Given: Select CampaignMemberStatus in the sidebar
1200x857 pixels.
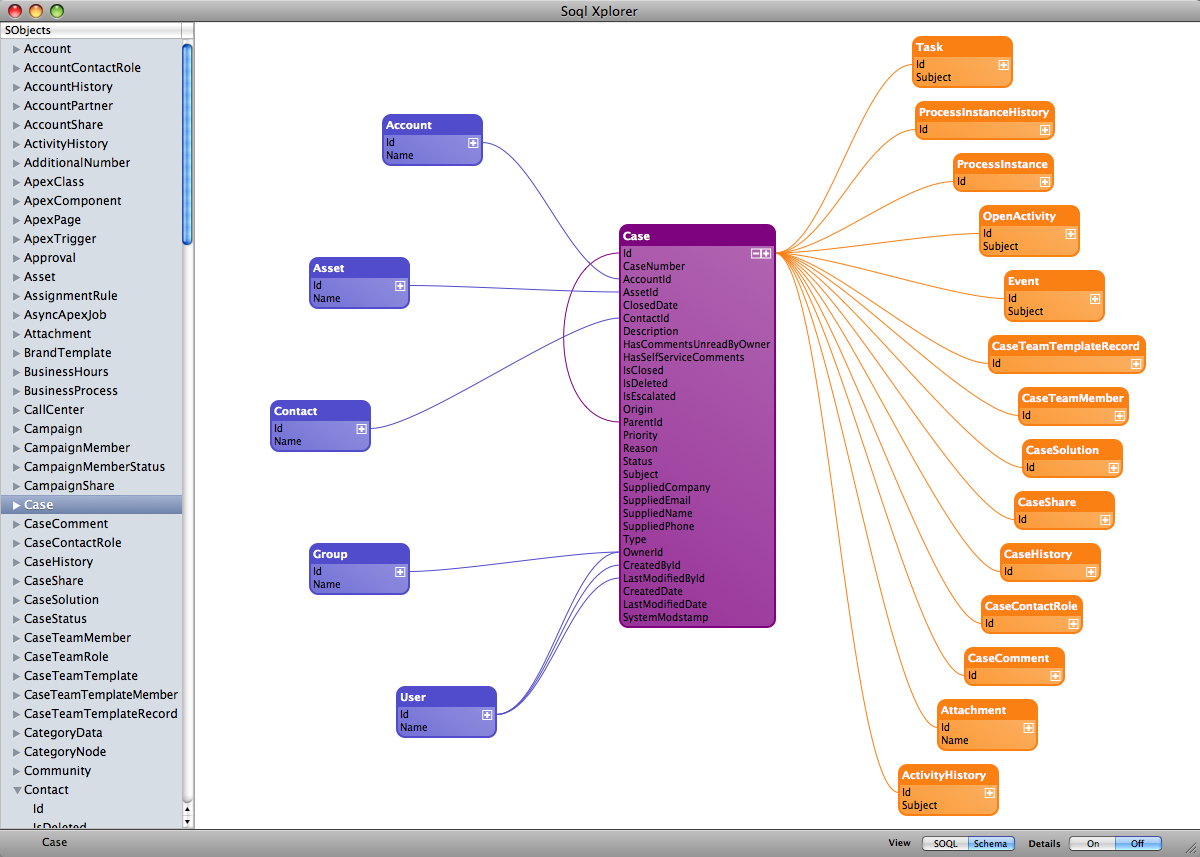Looking at the screenshot, I should [95, 467].
